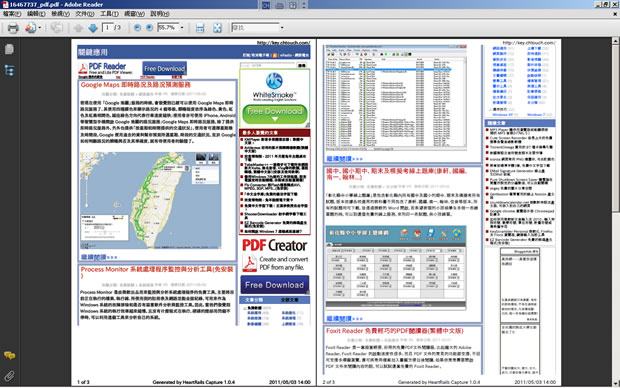Image resolution: width=620 pixels, height=388 pixels.
Task: Click the Taiwan traffic map image
Action: [151, 201]
